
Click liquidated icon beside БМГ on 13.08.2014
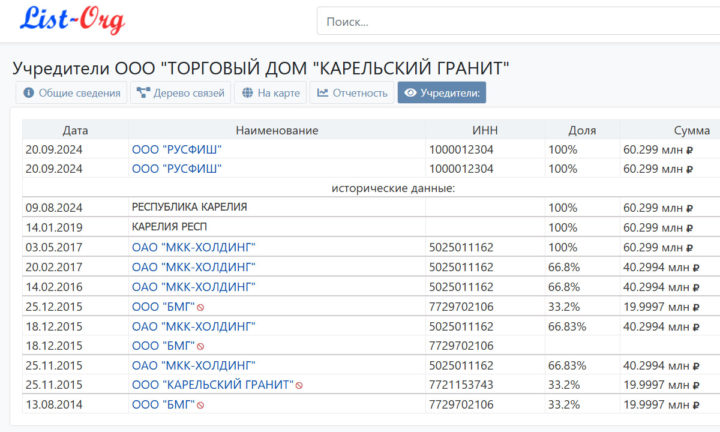pos(201,405)
